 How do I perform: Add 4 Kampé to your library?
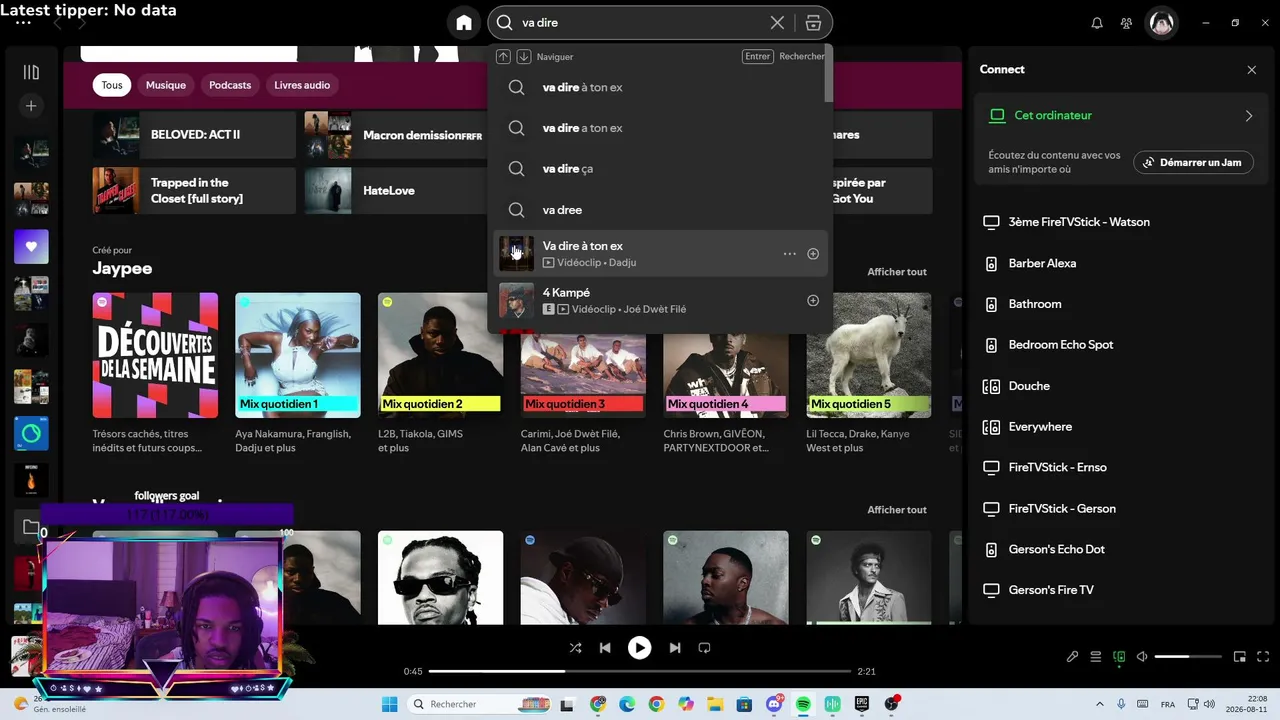coord(813,301)
